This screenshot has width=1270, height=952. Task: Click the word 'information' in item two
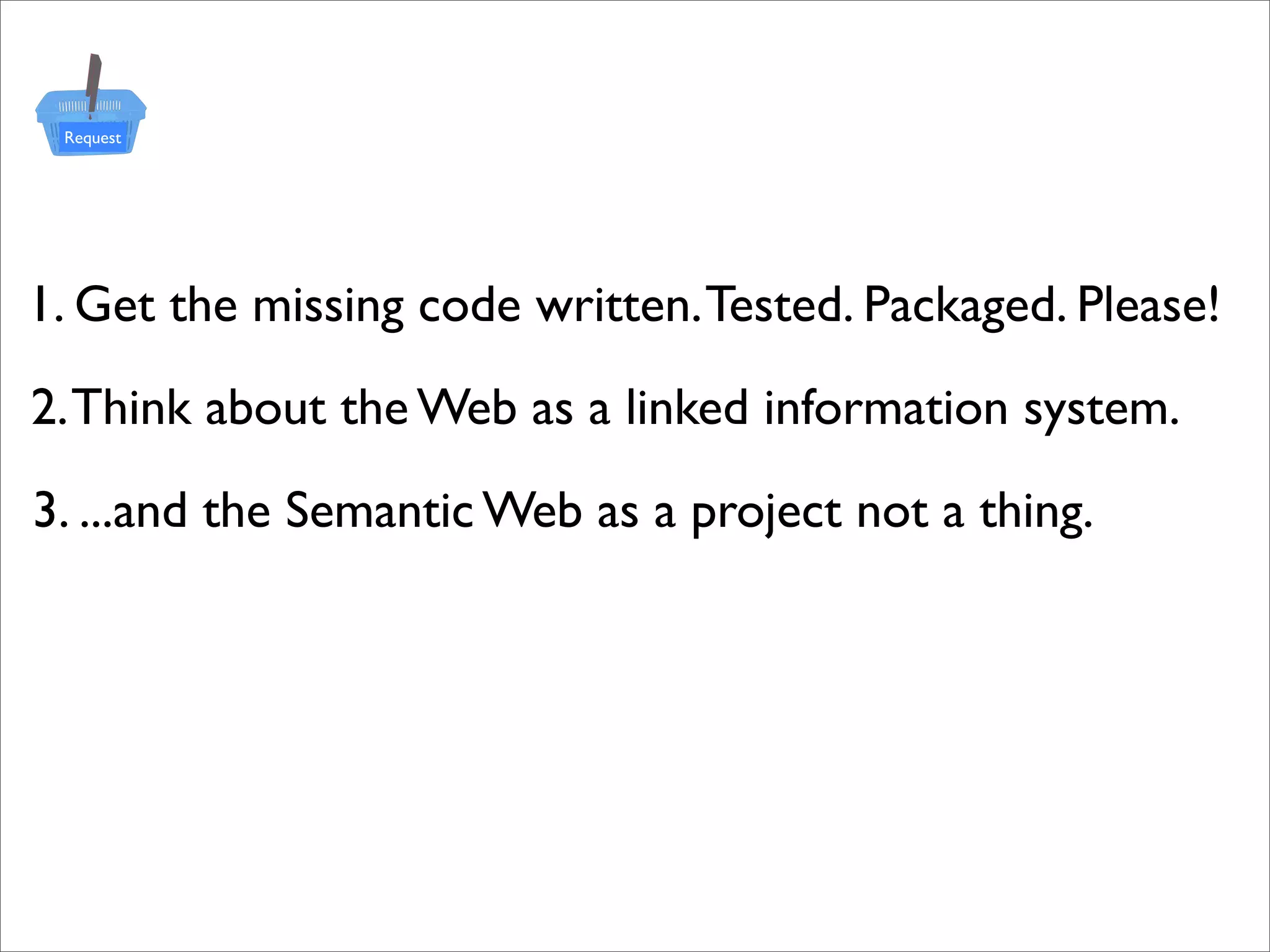click(x=886, y=408)
